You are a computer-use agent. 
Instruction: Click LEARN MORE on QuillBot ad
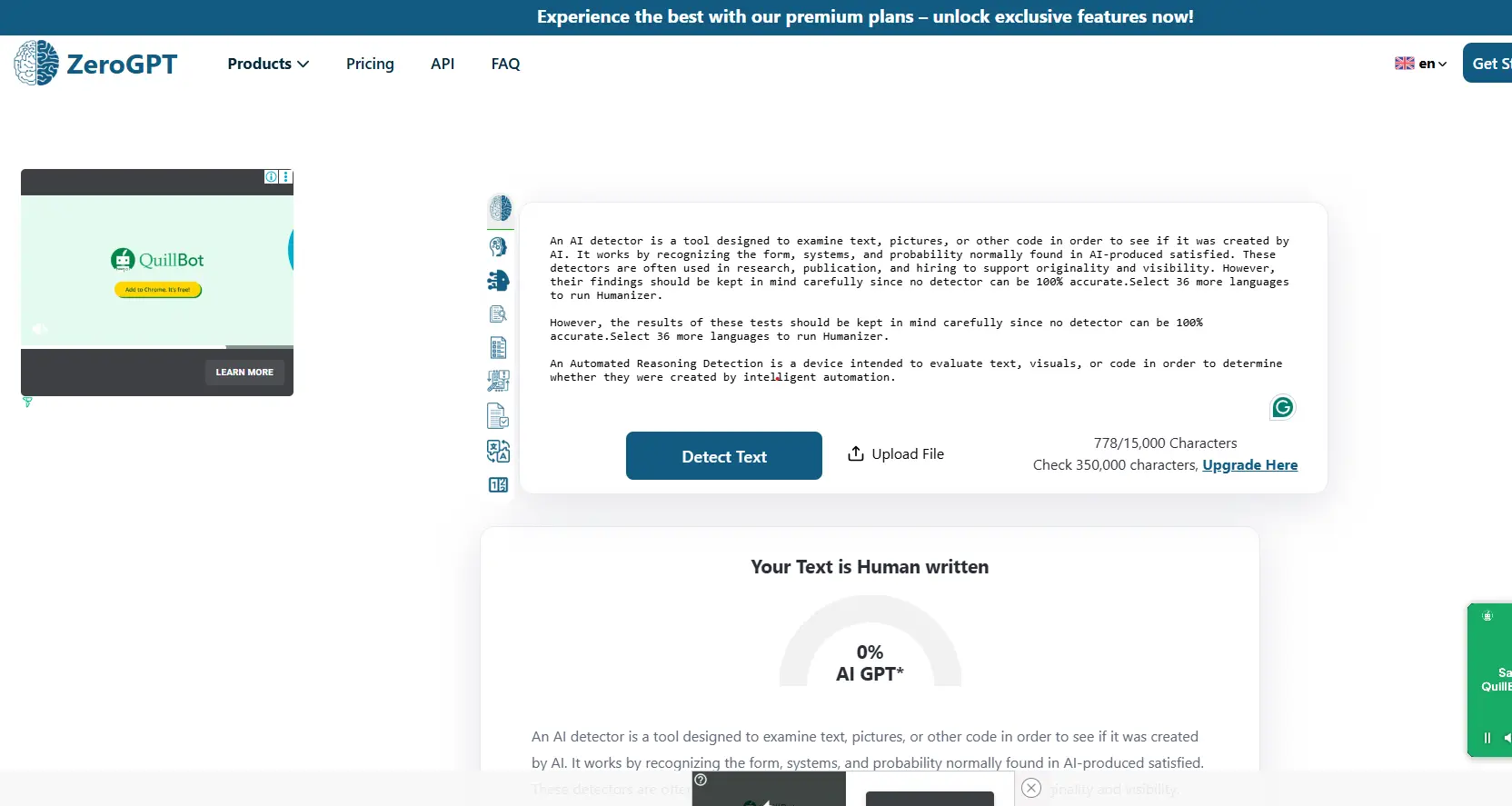coord(244,372)
